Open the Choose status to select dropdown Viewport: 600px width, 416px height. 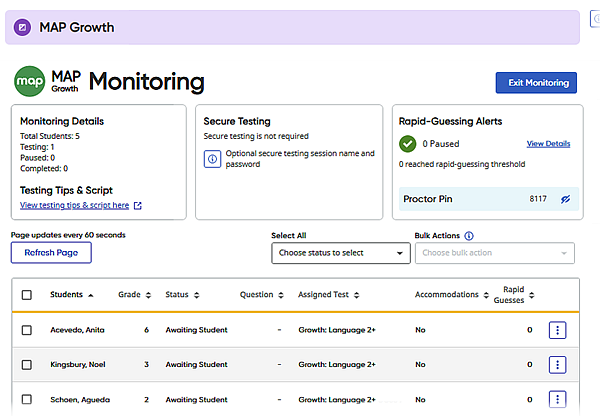[x=340, y=253]
